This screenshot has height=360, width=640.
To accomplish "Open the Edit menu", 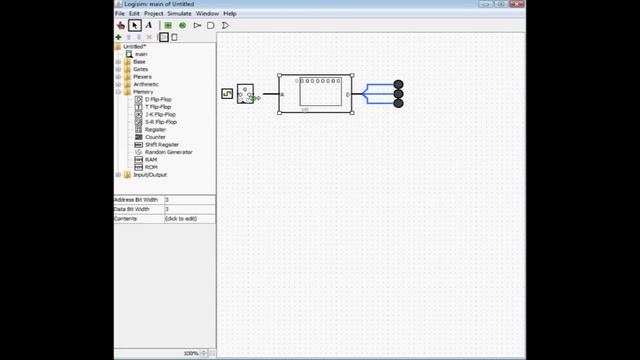I will [x=134, y=13].
